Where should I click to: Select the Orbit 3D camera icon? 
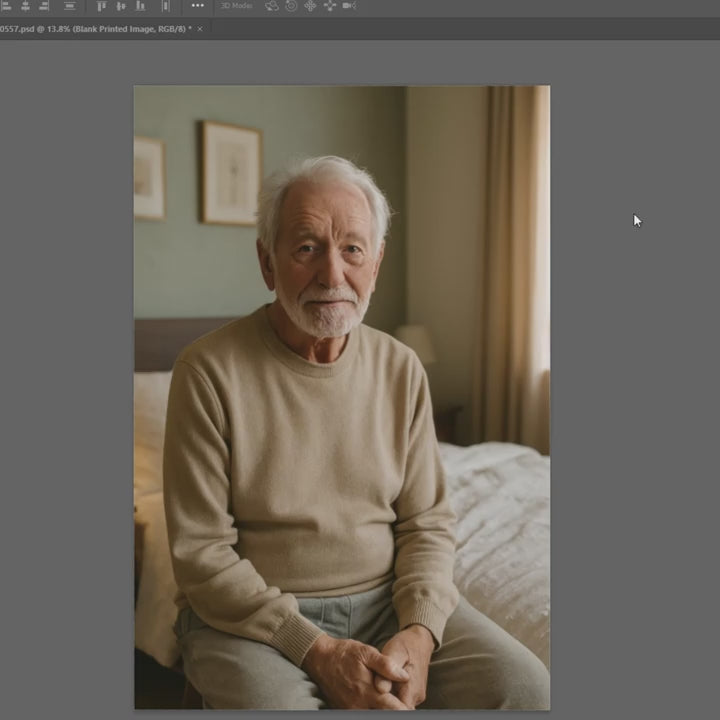[271, 6]
